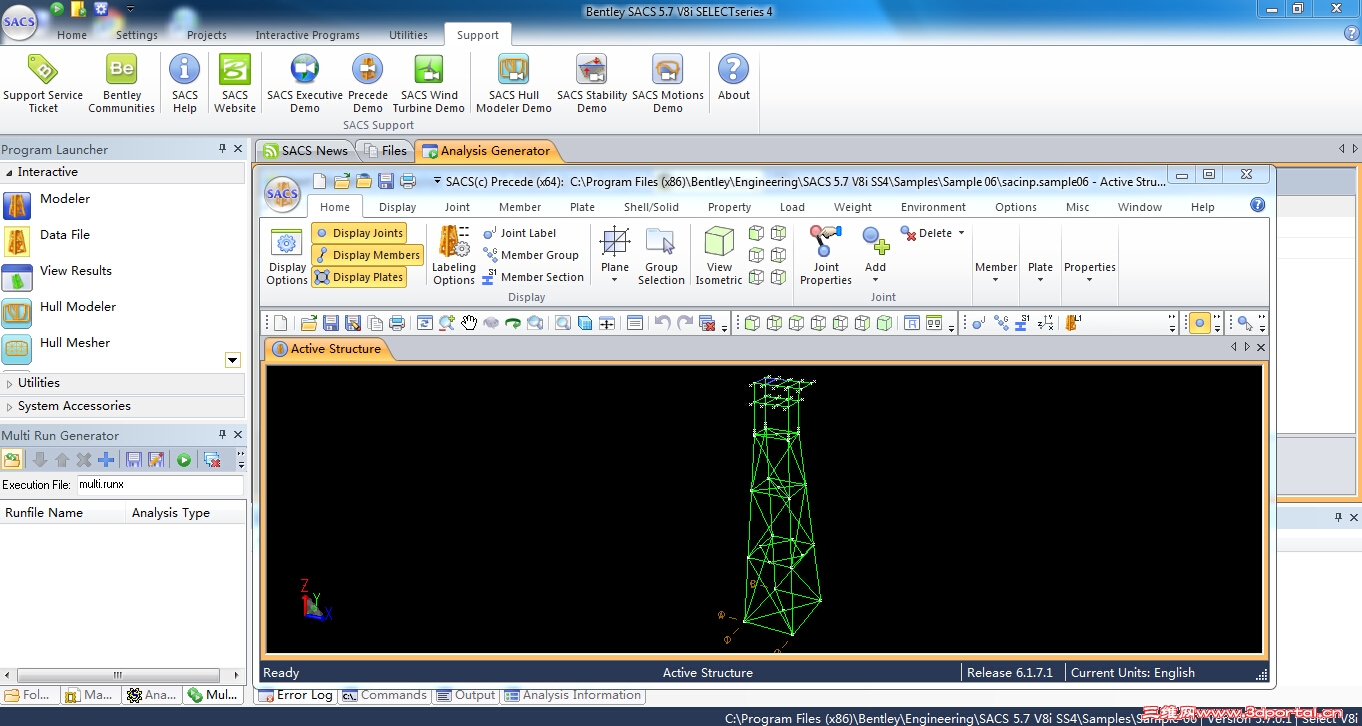Open Bentley Communities
This screenshot has height=726, width=1362.
[121, 83]
